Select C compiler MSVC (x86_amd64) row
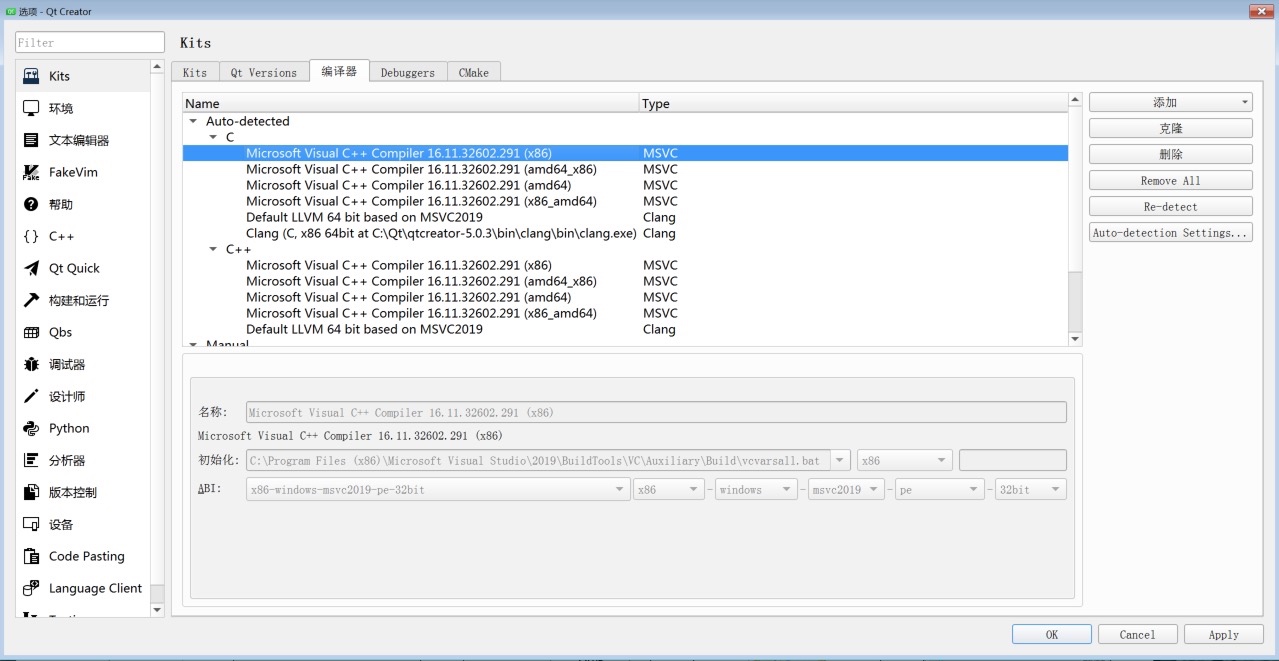This screenshot has height=661, width=1279. click(x=625, y=201)
